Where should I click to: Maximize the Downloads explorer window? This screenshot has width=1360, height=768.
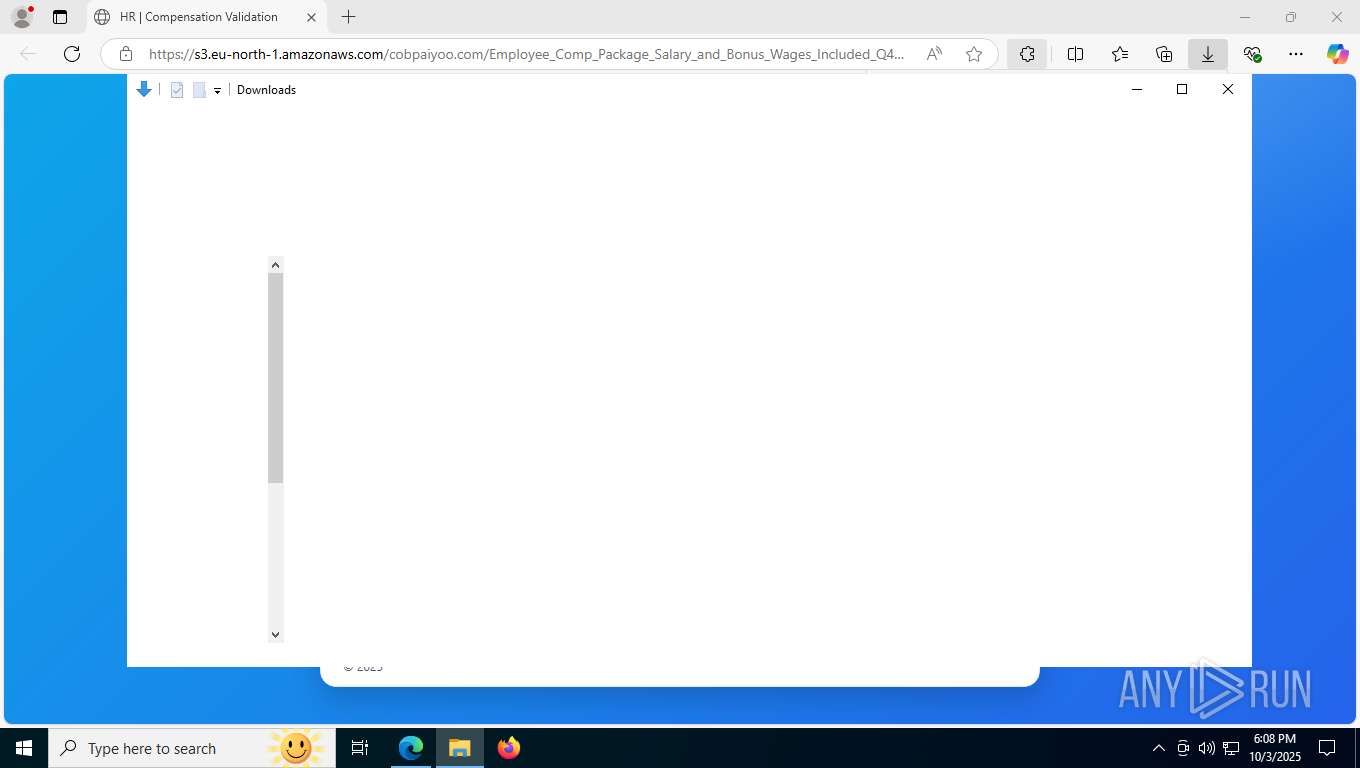[x=1182, y=89]
